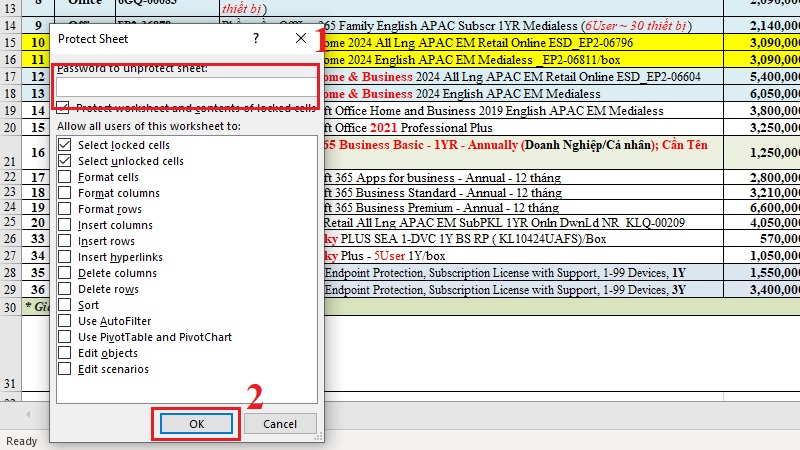
Task: Close the Protect Sheet dialog
Action: tap(301, 38)
